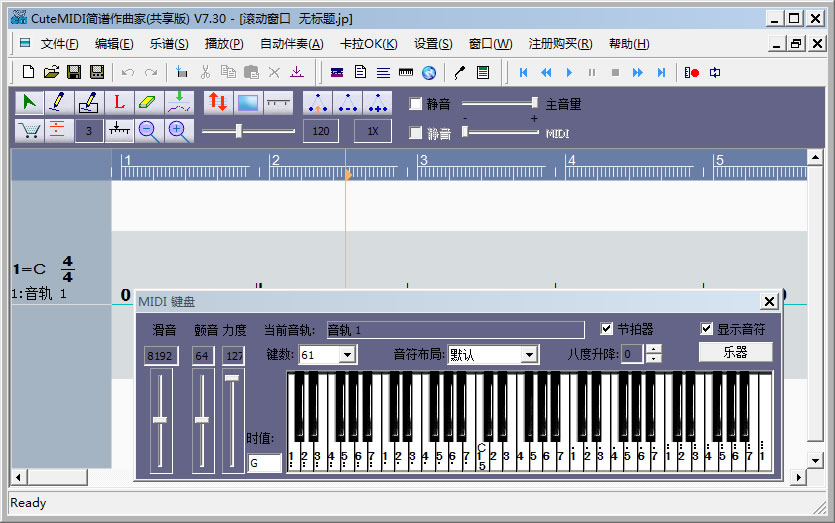Screen dimensions: 835x523
Task: Open the shopping cart icon
Action: (29, 130)
